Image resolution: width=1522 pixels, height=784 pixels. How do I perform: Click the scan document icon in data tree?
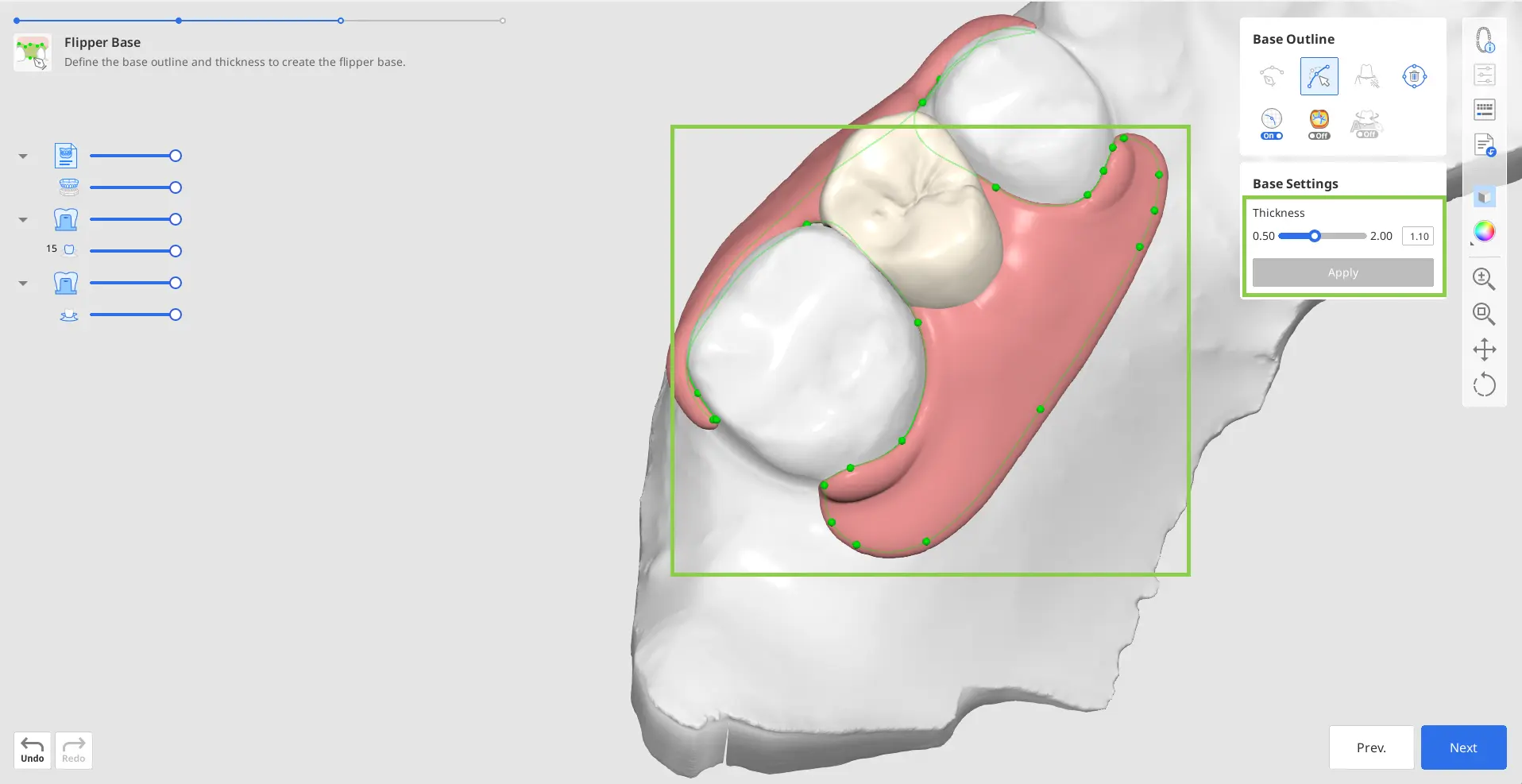pyautogui.click(x=66, y=156)
